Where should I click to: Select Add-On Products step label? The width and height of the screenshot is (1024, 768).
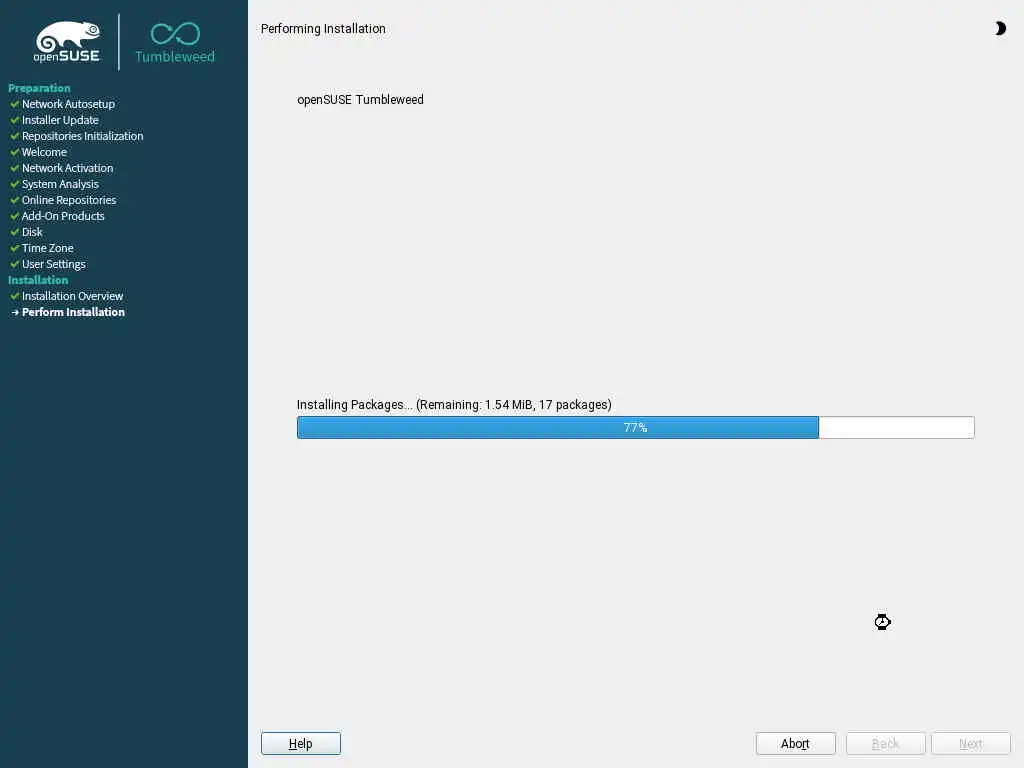point(63,216)
